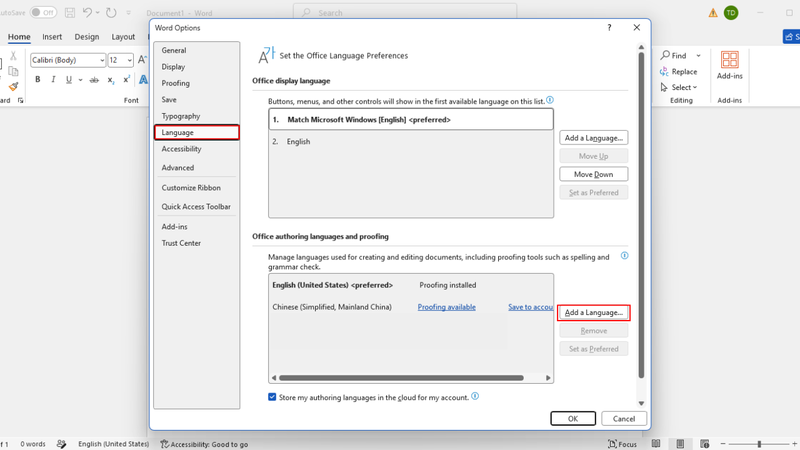Redo the last action
The height and width of the screenshot is (450, 800).
tap(111, 13)
